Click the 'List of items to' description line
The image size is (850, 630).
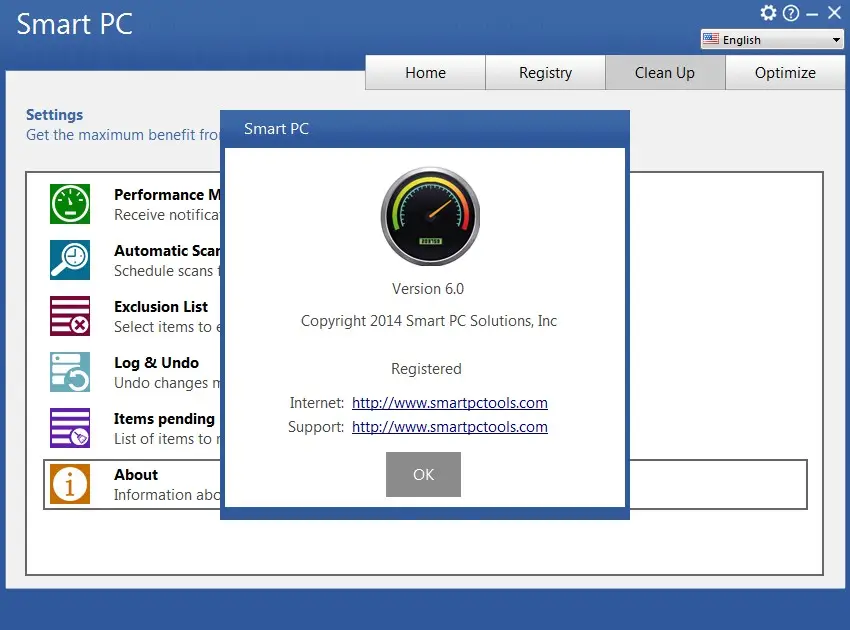[167, 439]
